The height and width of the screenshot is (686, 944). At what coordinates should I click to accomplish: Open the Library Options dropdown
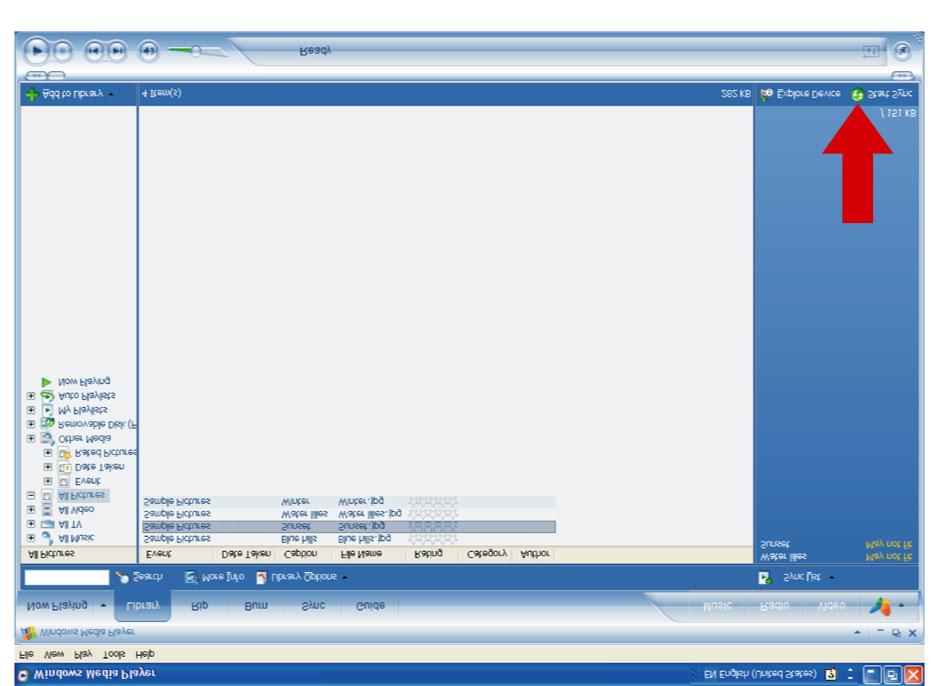302,577
